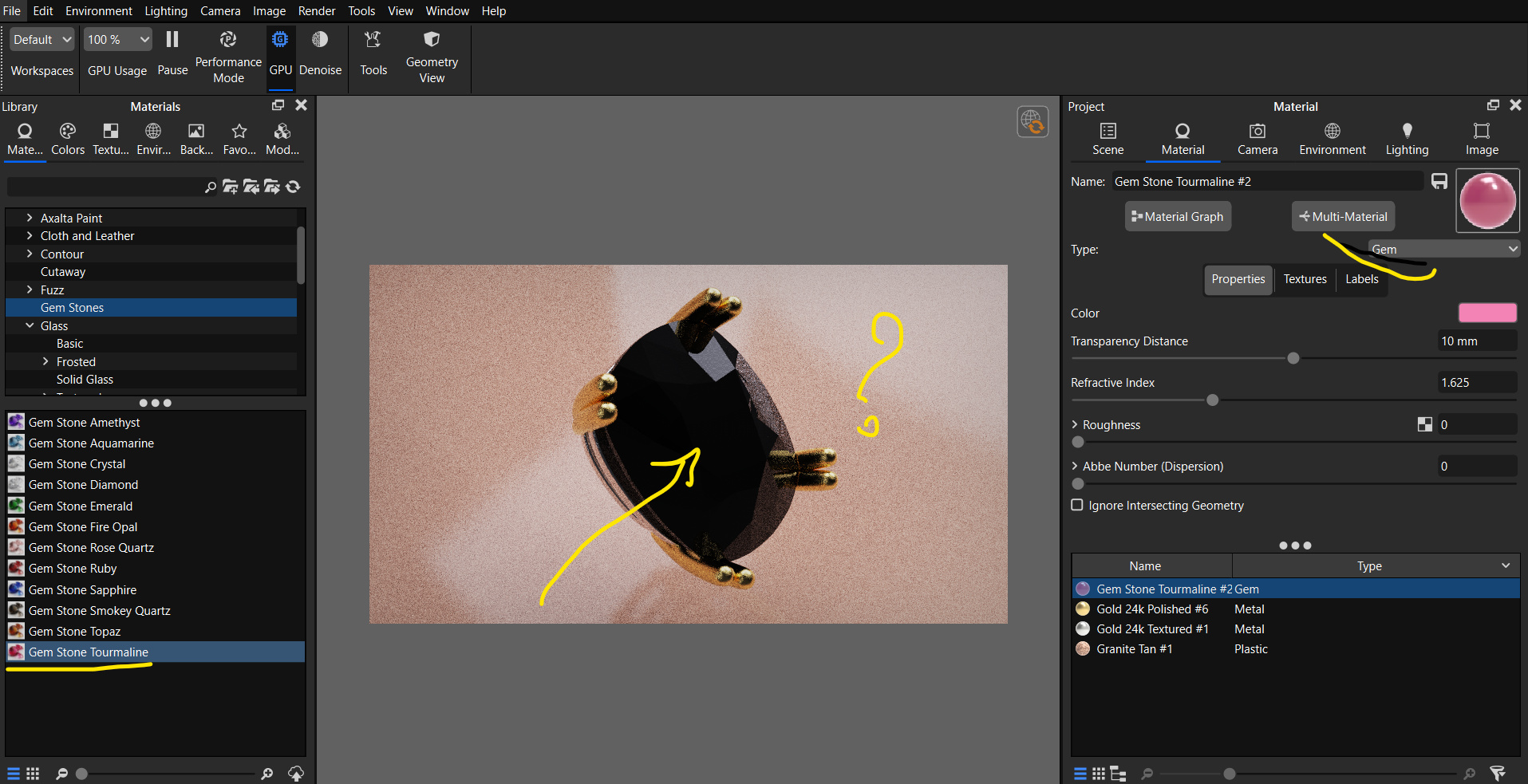
Task: Toggle Denoise in the toolbar
Action: 320,53
